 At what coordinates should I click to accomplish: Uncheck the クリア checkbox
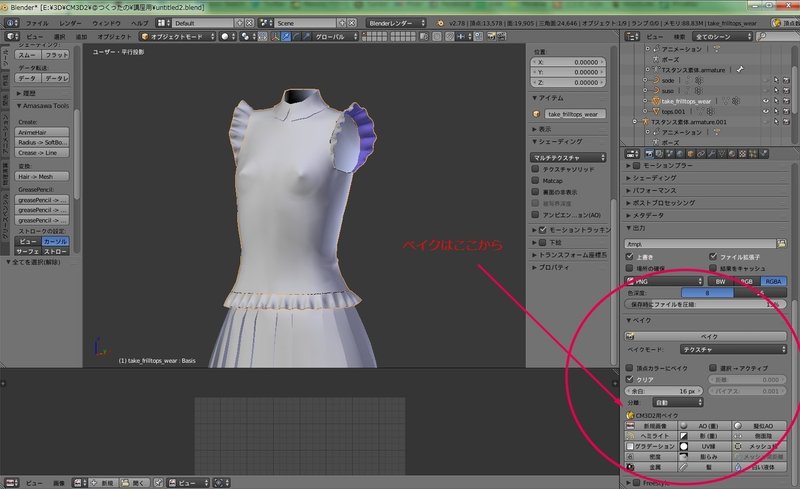(x=629, y=379)
